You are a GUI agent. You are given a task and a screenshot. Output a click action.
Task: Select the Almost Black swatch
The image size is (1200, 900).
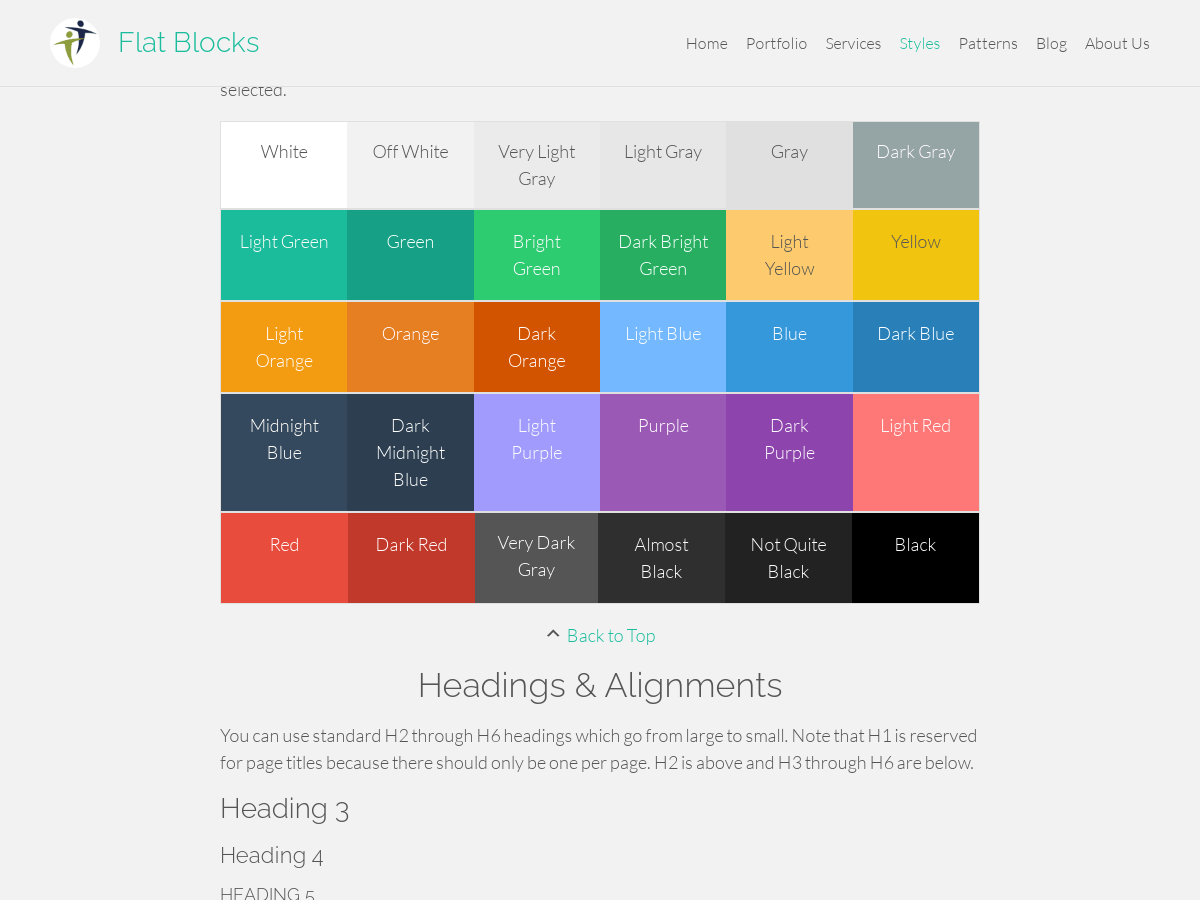(661, 558)
